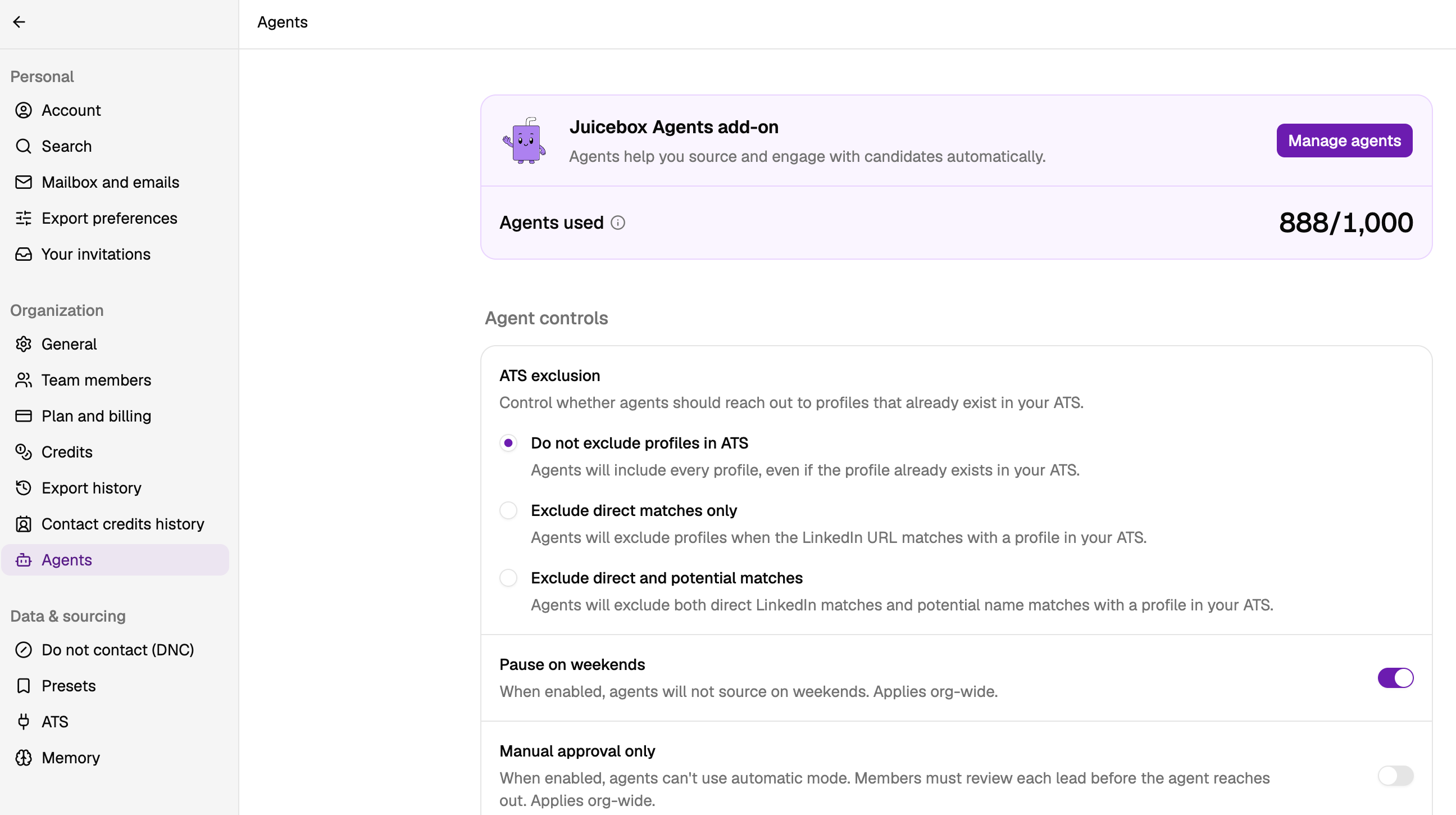
Task: Open the Credits page
Action: [115, 452]
